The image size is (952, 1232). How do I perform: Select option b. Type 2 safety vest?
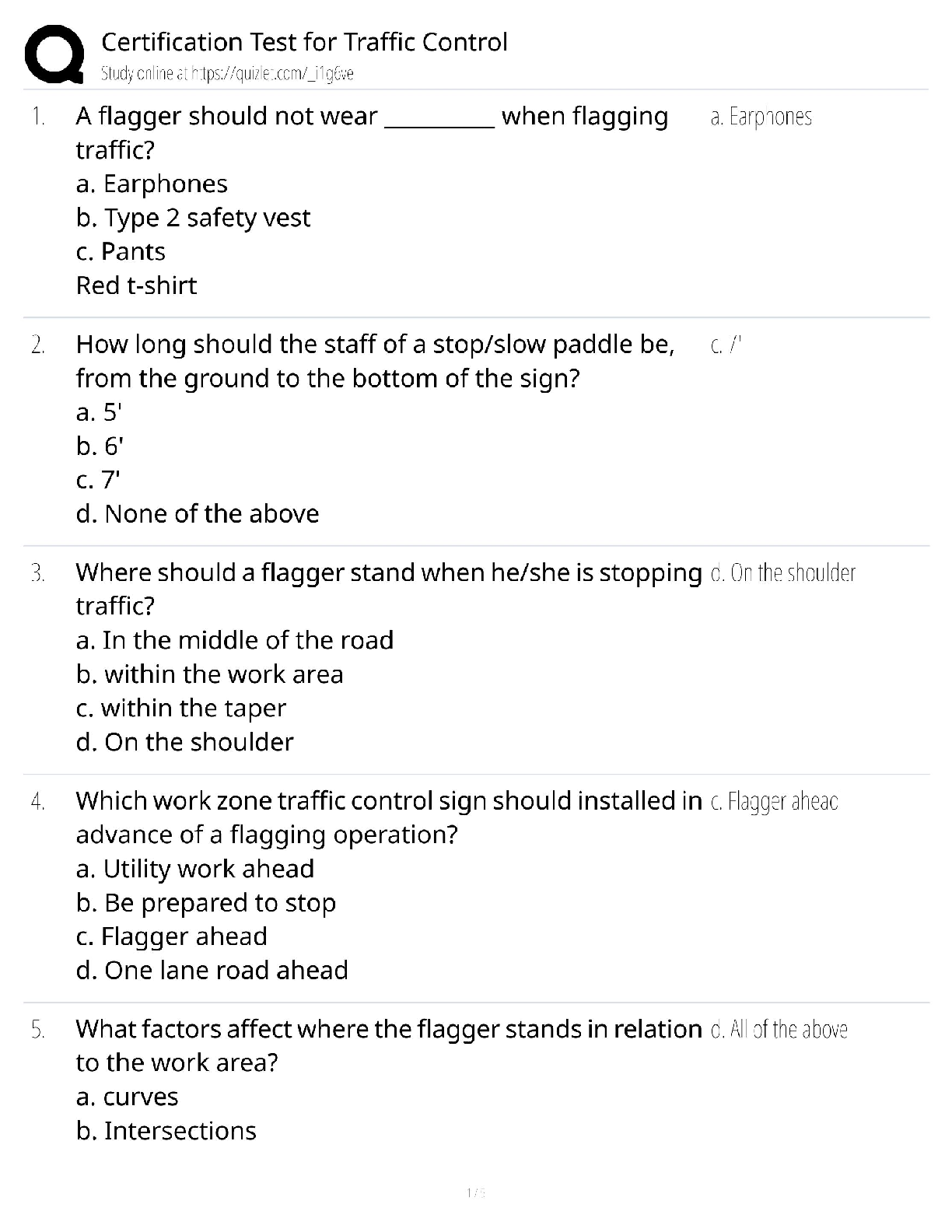[x=193, y=219]
